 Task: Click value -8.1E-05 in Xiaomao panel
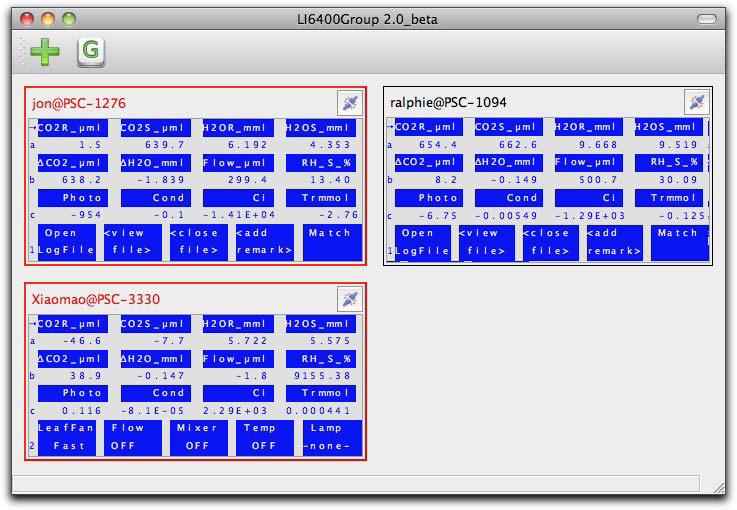(153, 411)
